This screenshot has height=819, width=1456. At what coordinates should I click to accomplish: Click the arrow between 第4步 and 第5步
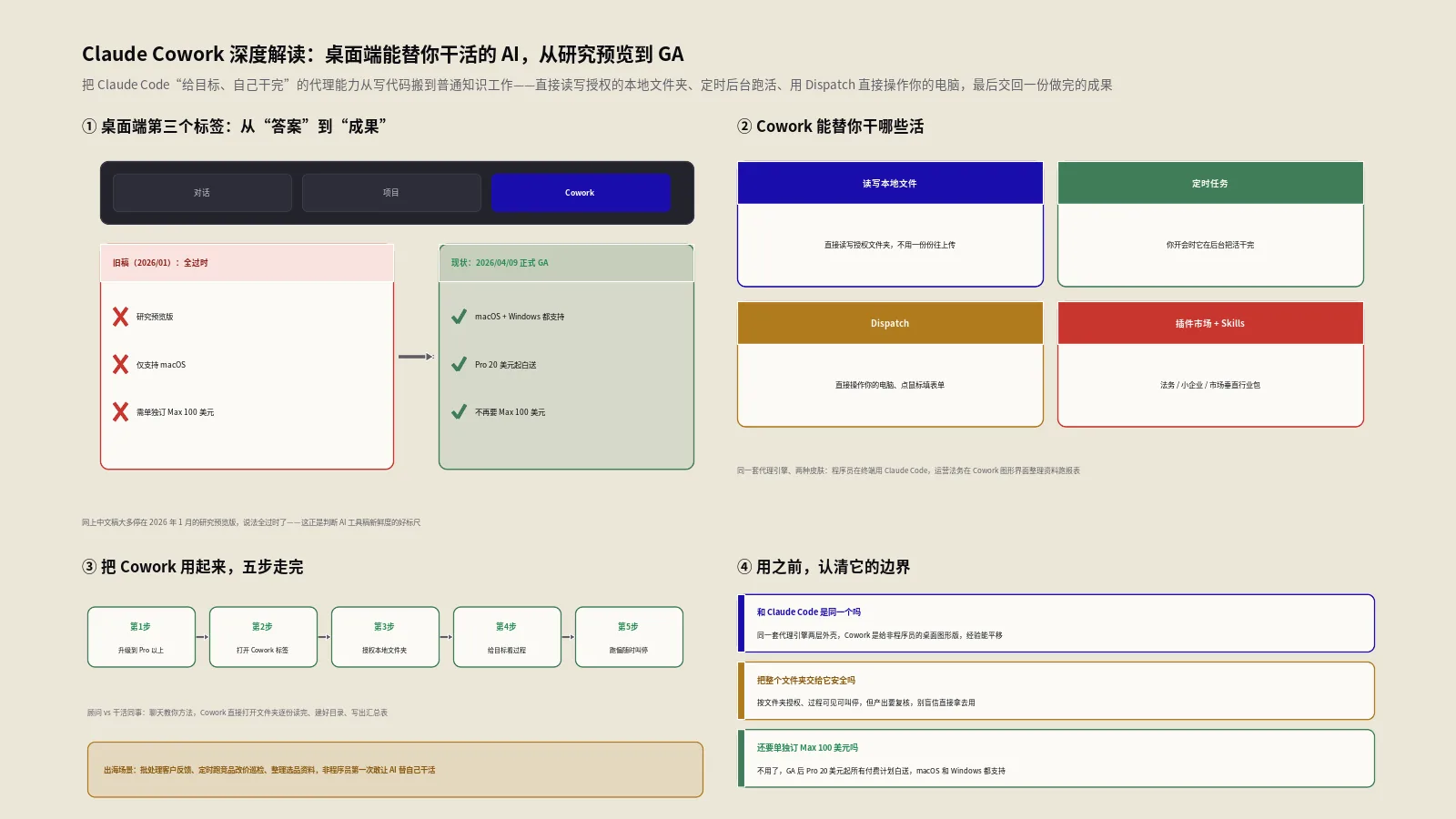tap(568, 637)
